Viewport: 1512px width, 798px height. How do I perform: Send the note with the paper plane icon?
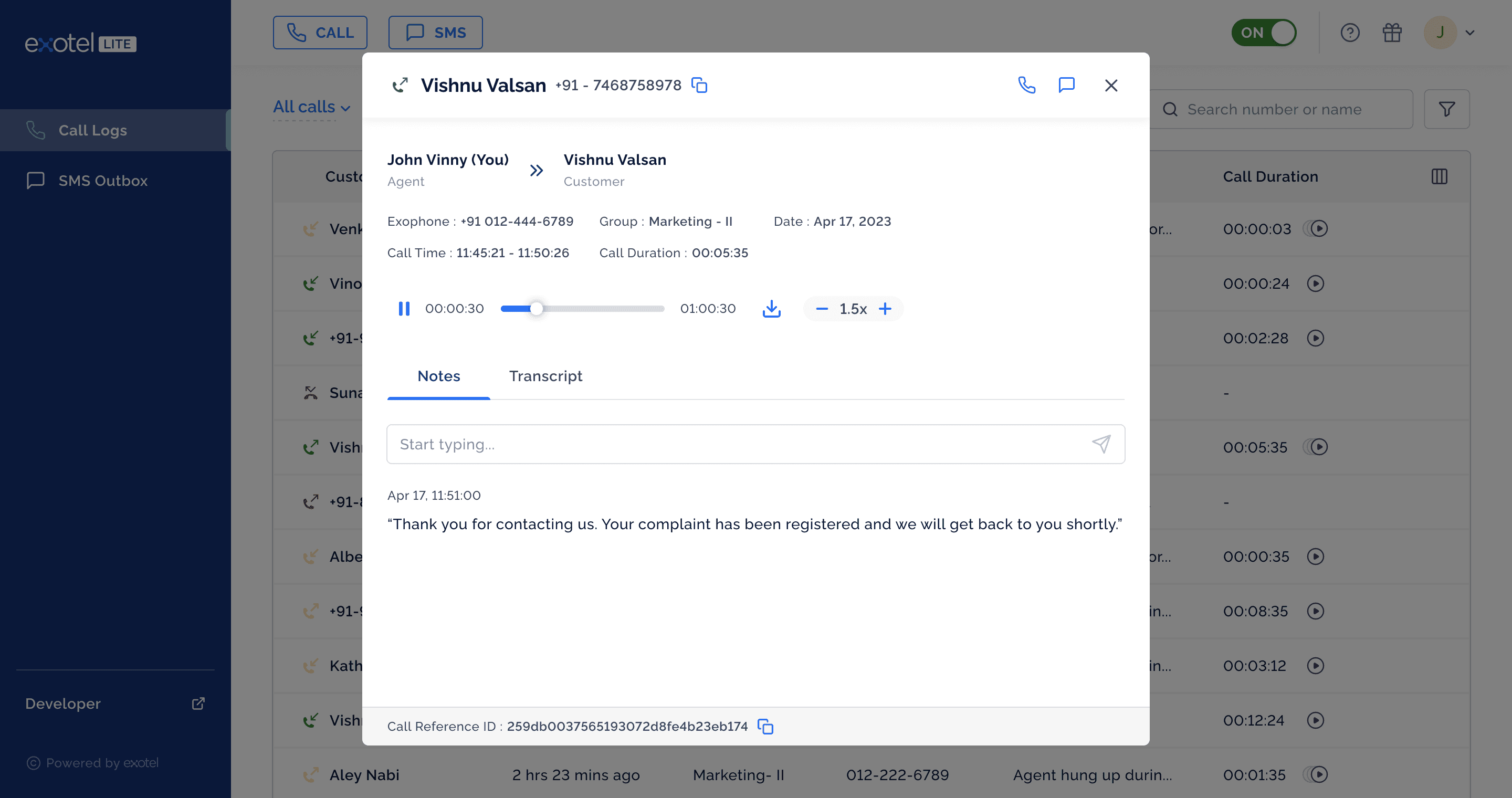tap(1100, 444)
